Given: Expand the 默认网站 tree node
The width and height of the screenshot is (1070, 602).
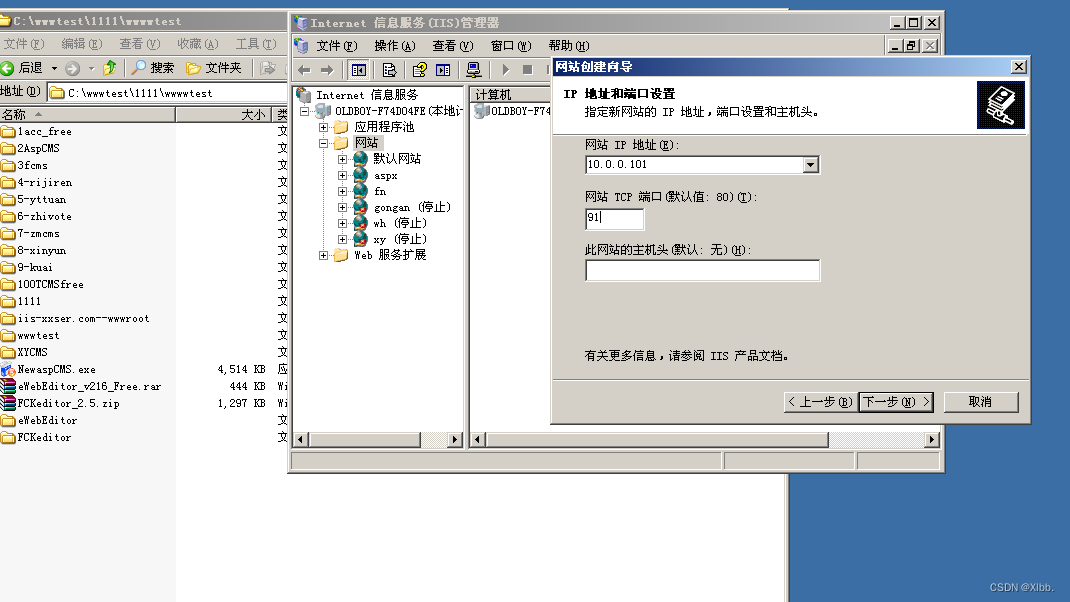Looking at the screenshot, I should [343, 159].
